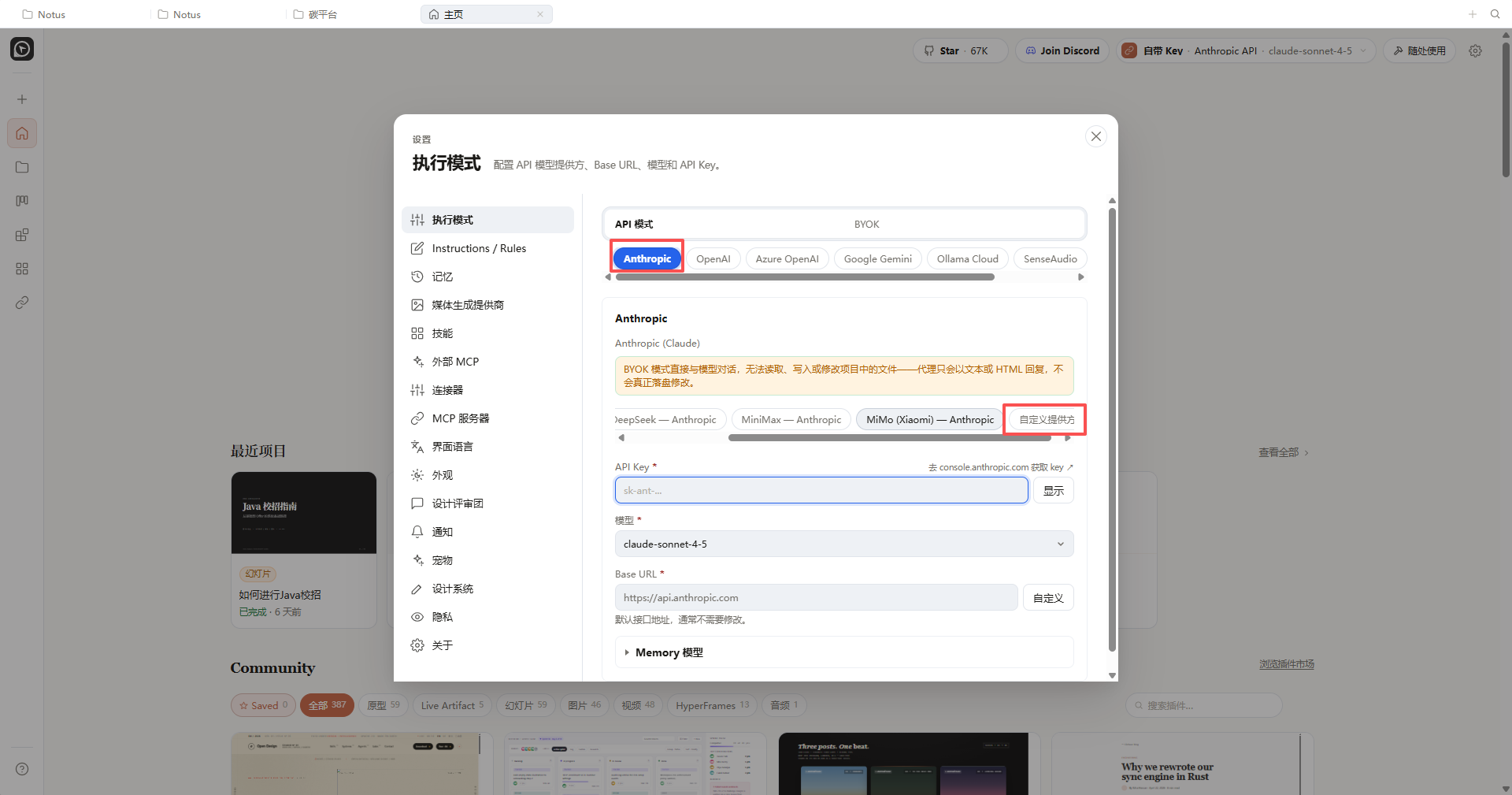The image size is (1512, 795).
Task: Click the API Key input field
Action: [821, 490]
